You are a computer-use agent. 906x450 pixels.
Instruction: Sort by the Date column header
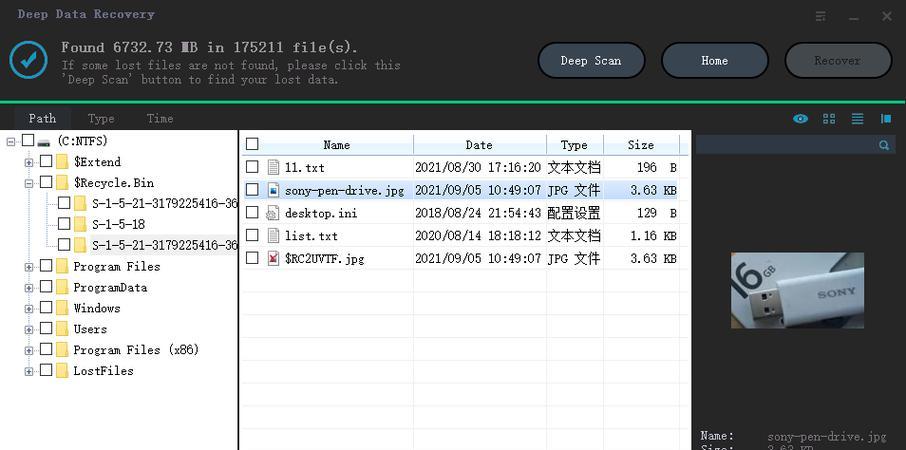coord(480,145)
